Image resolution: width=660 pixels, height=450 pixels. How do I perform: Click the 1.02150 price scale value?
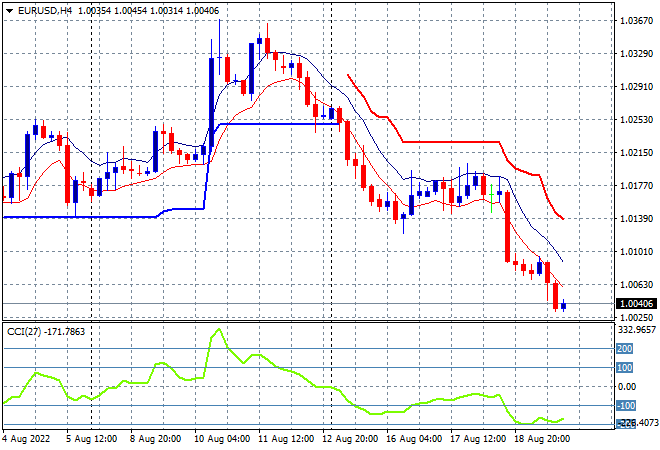point(636,152)
